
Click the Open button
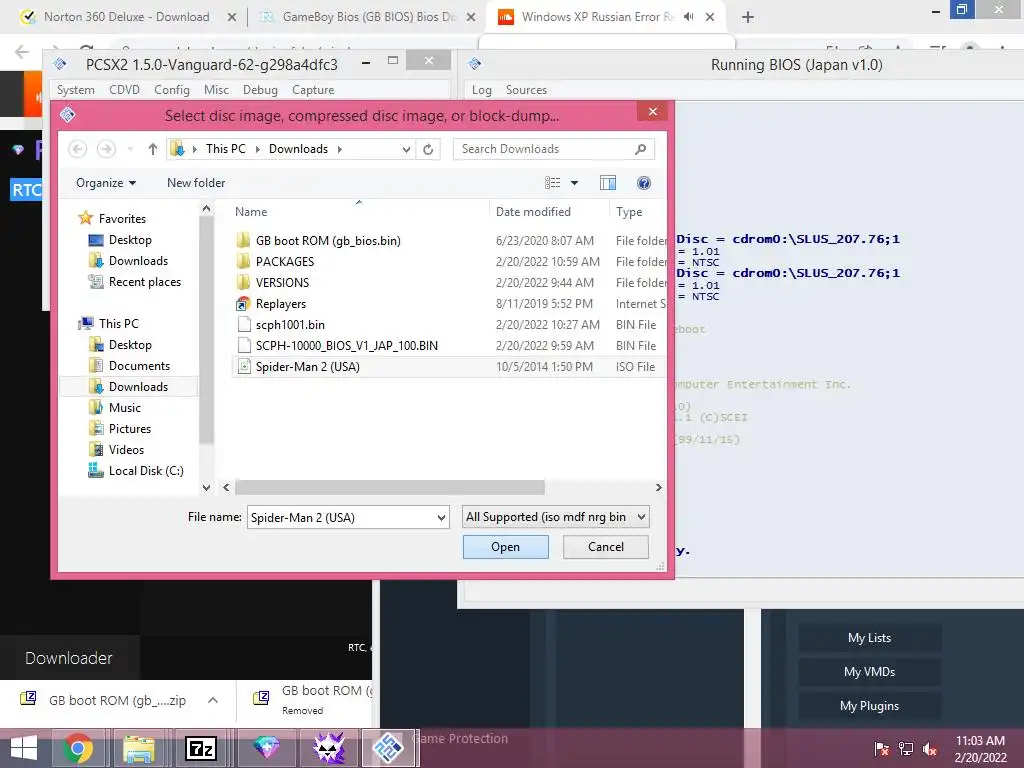pos(505,547)
